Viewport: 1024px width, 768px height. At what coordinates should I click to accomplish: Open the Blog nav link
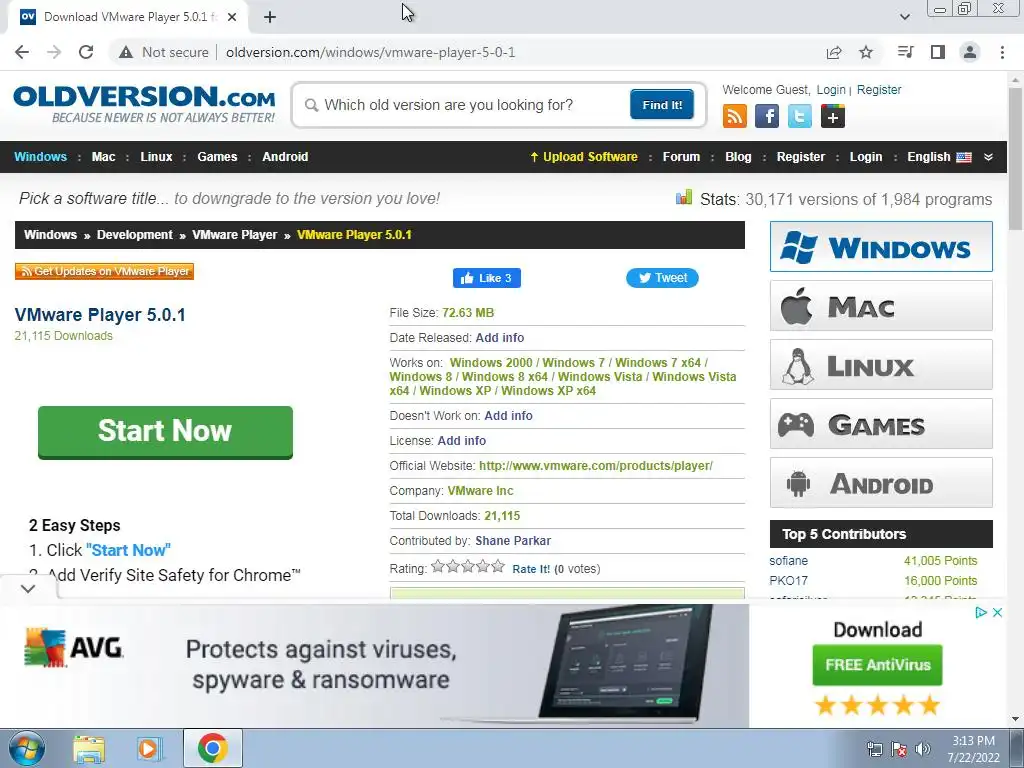pyautogui.click(x=738, y=157)
